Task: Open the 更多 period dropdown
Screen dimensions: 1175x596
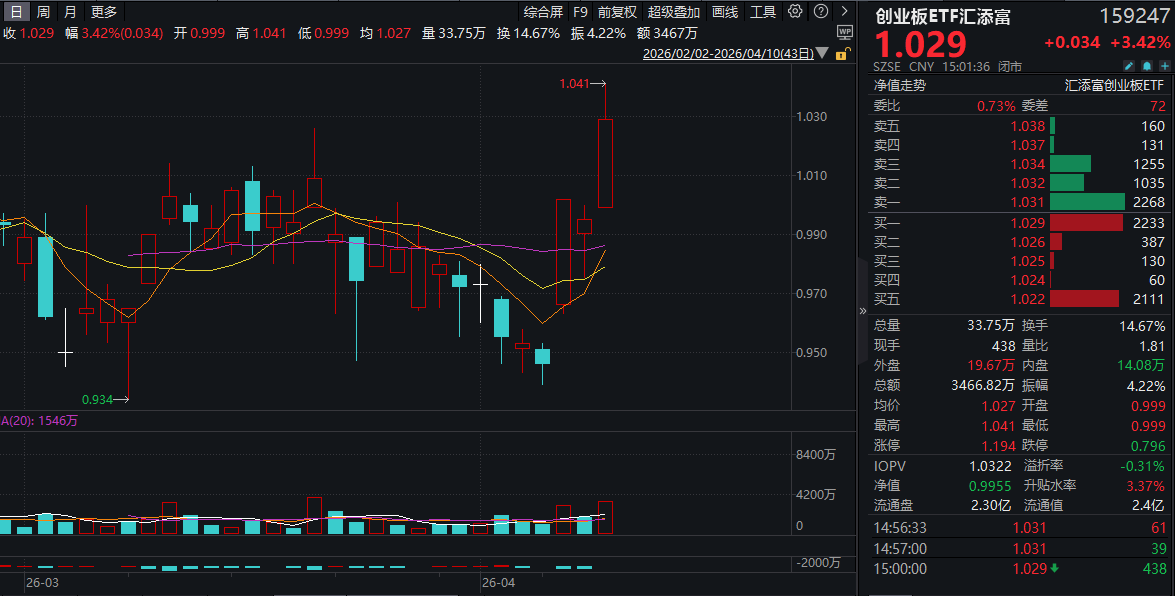Action: pyautogui.click(x=101, y=11)
